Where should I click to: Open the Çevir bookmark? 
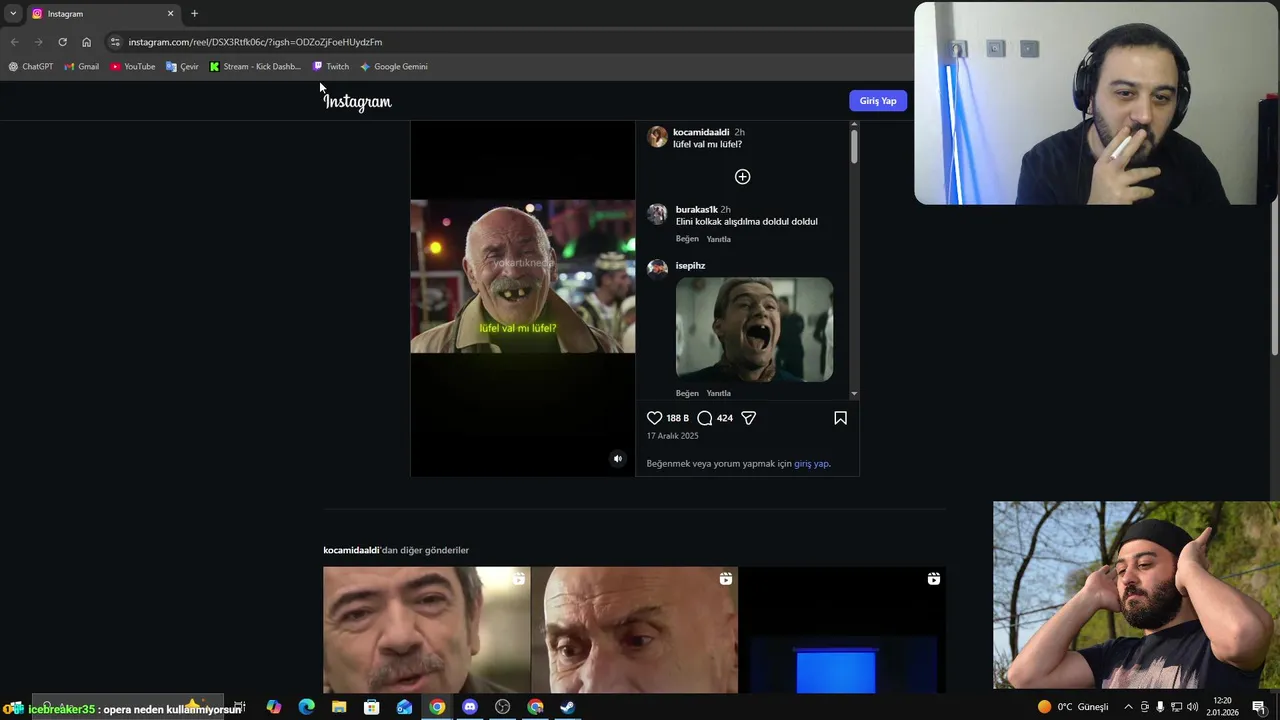[183, 67]
